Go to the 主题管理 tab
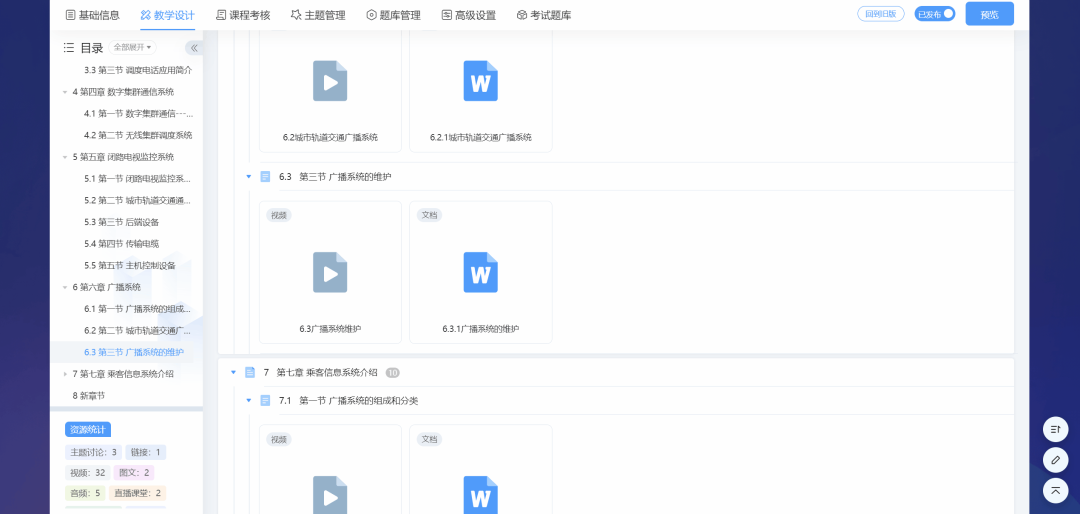The height and width of the screenshot is (514, 1080). [x=318, y=15]
